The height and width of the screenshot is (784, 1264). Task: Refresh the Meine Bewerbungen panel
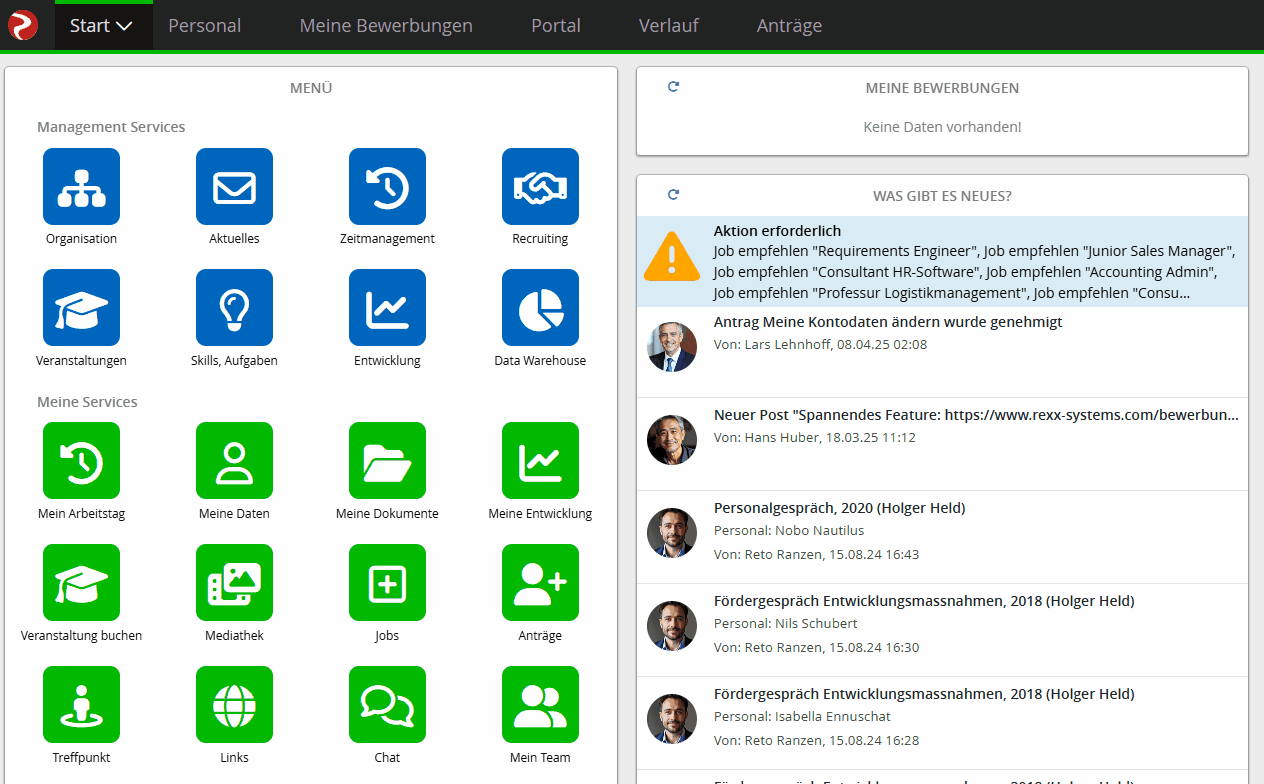tap(673, 87)
